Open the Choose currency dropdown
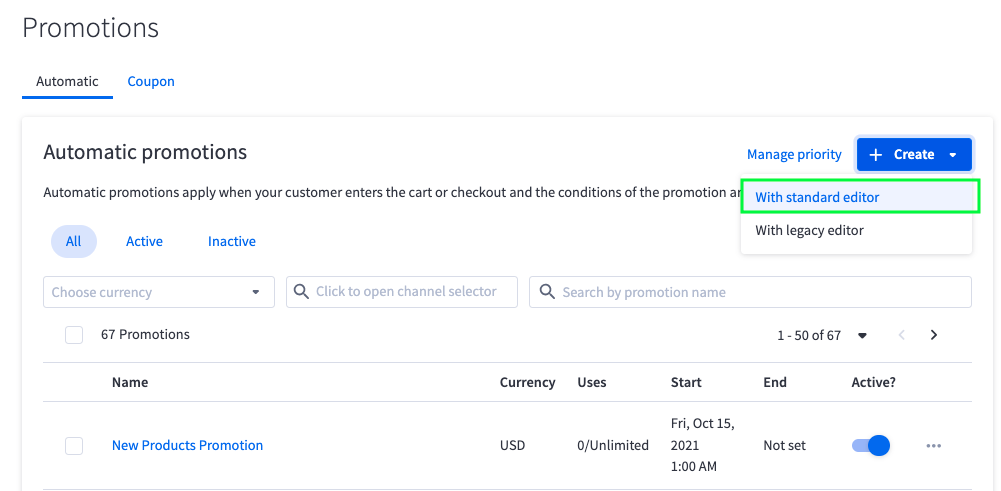This screenshot has width=1001, height=491. point(159,292)
